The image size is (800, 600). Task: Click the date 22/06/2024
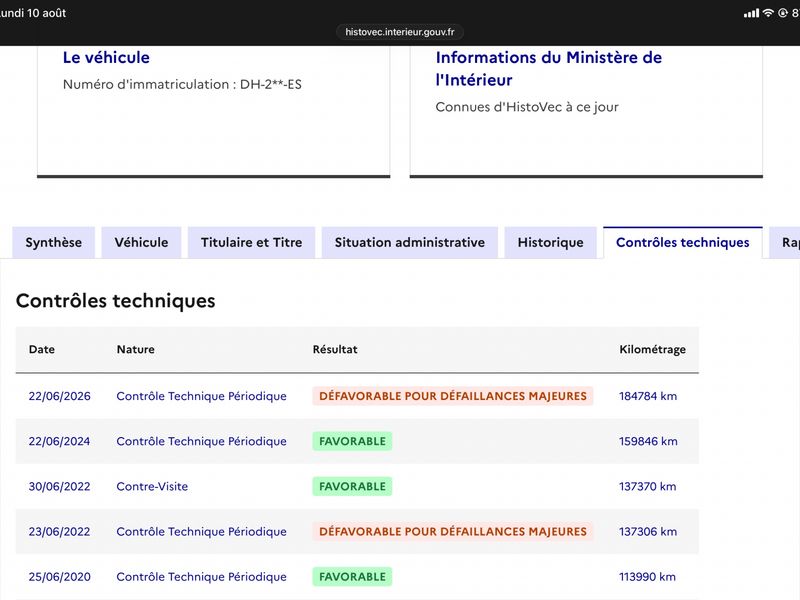coord(59,441)
